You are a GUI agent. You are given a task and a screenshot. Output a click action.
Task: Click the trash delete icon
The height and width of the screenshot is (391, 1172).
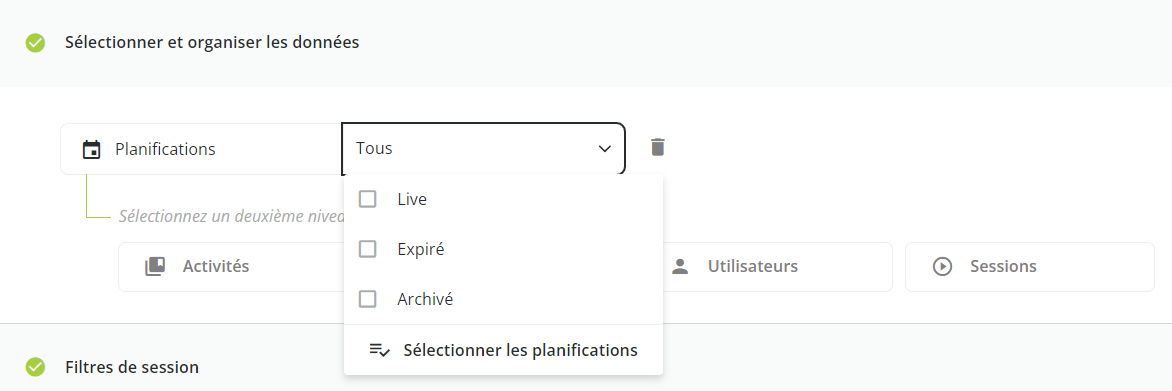tap(657, 147)
